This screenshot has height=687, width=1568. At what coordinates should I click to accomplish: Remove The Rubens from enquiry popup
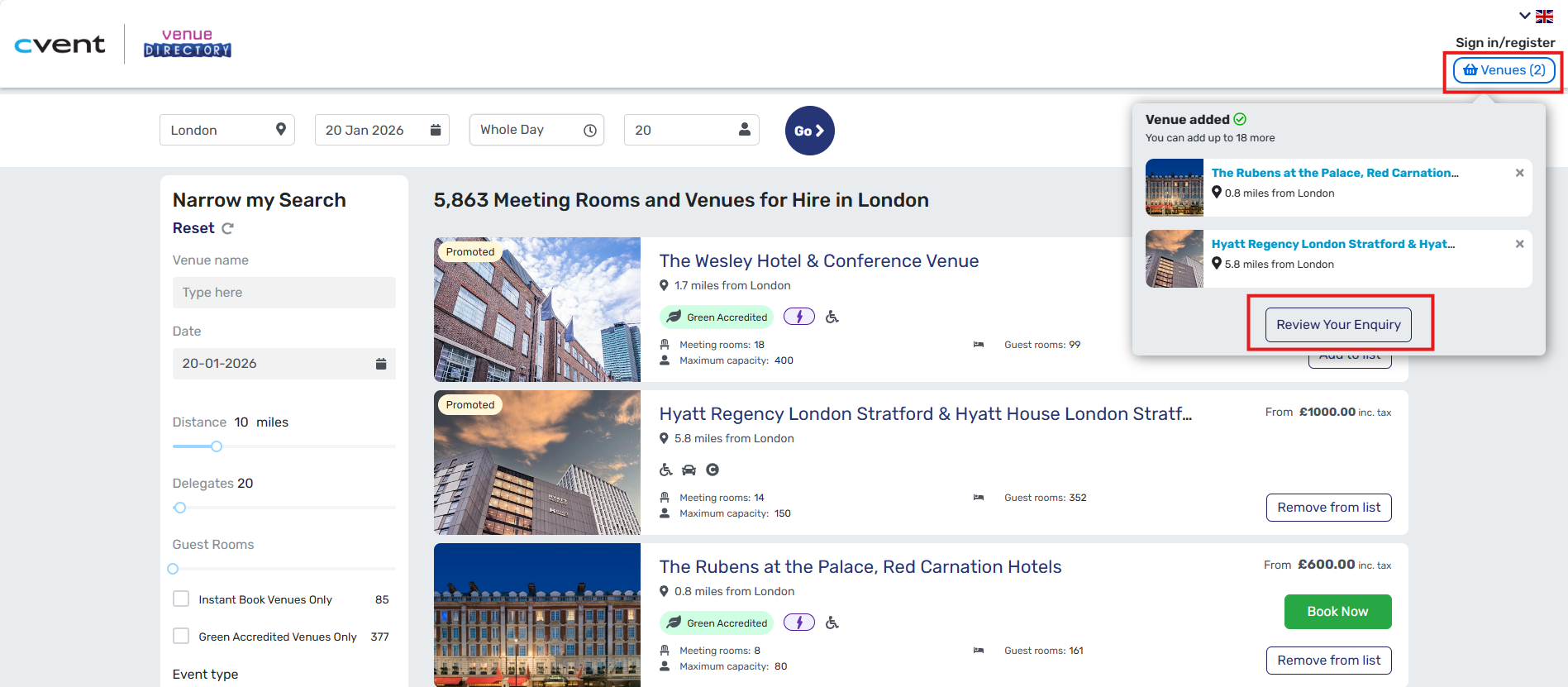(x=1519, y=173)
